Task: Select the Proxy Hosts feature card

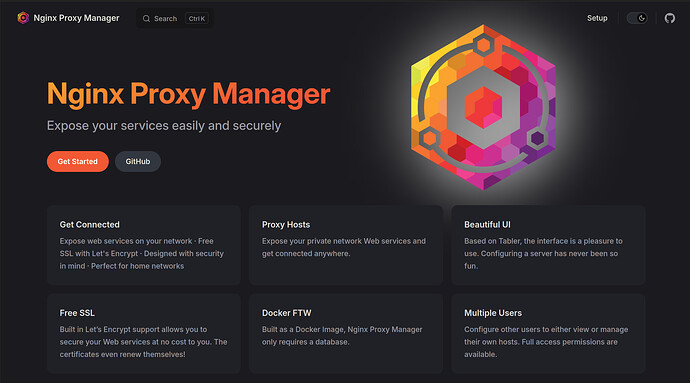Action: tap(346, 245)
